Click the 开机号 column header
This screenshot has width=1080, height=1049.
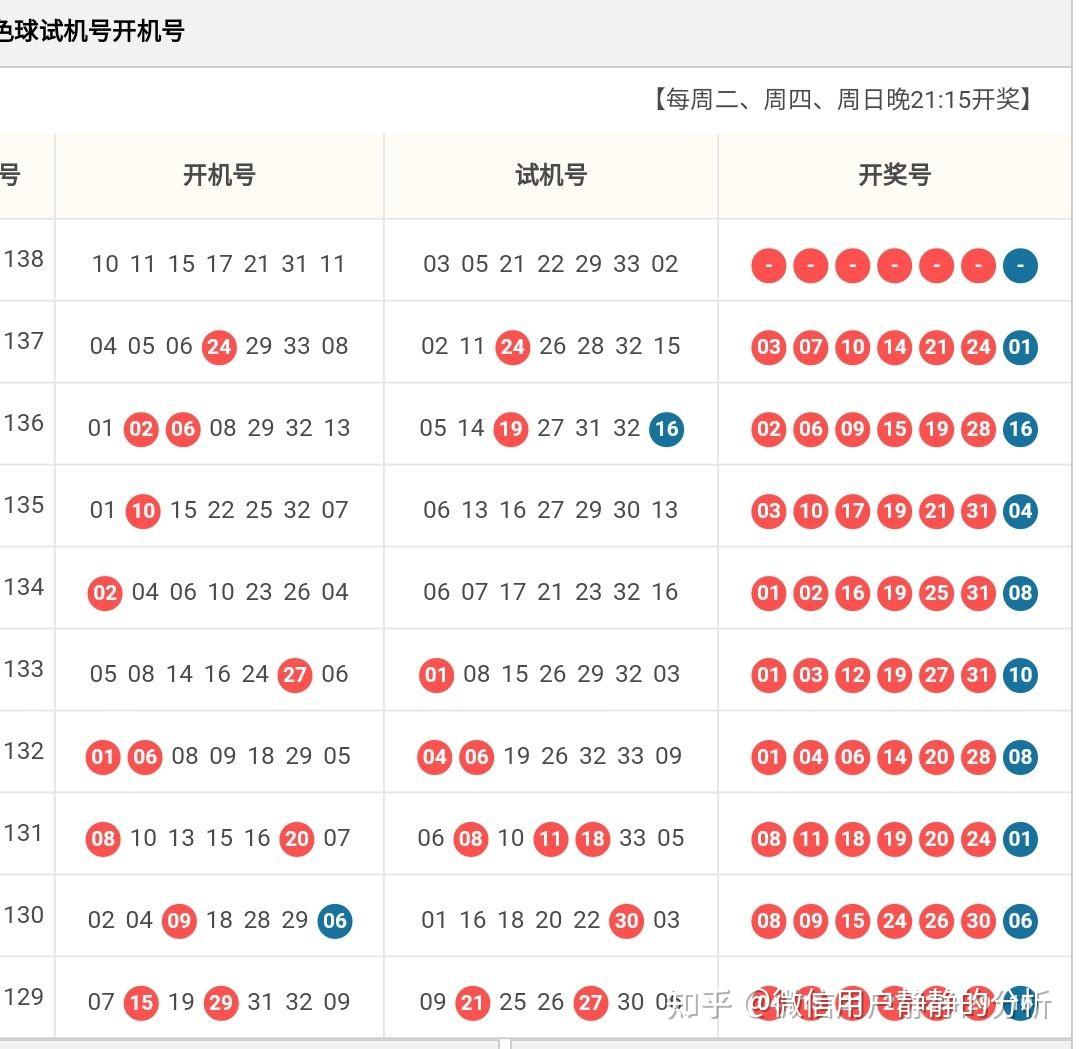(x=219, y=175)
